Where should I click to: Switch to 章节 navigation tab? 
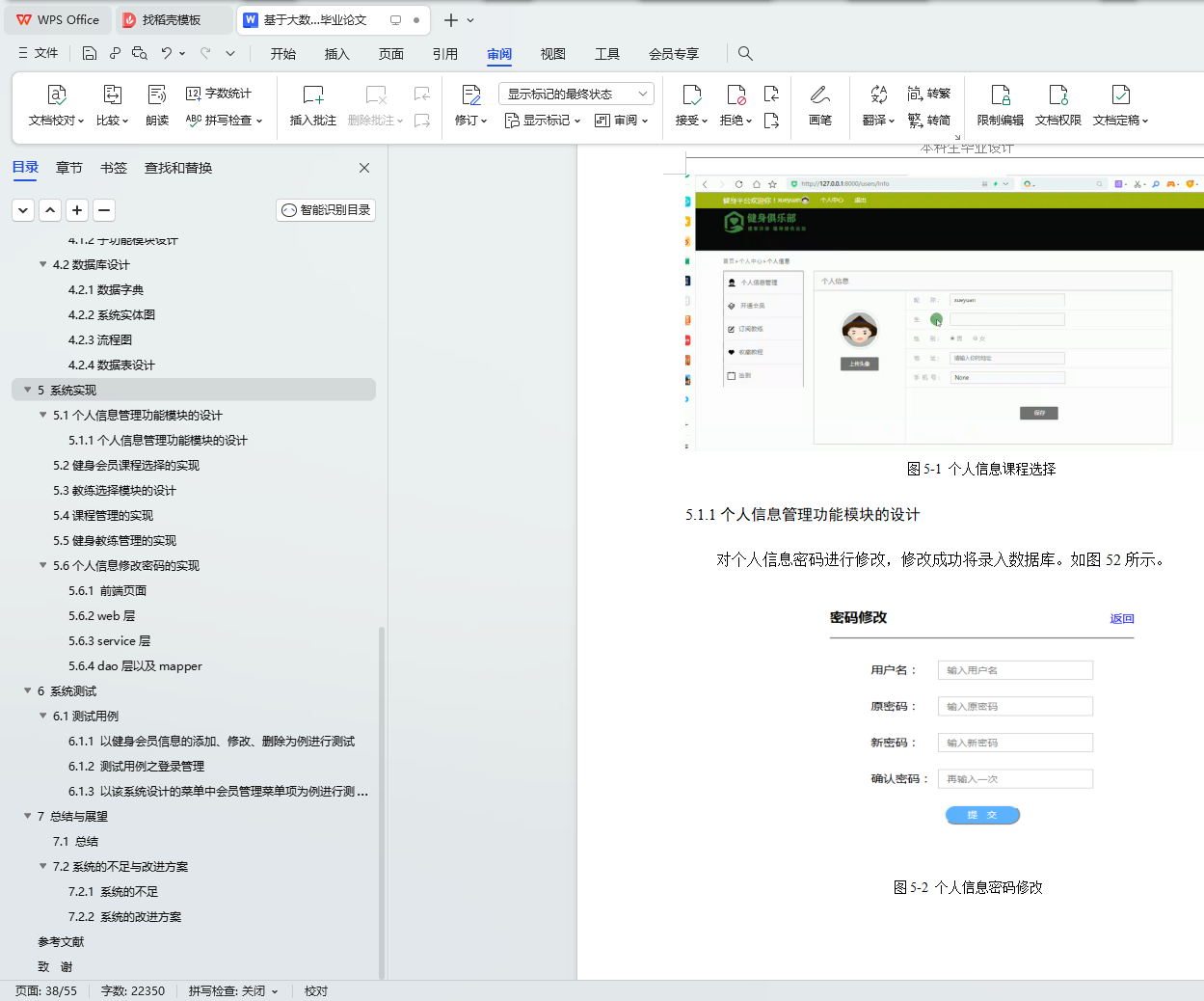[x=69, y=168]
